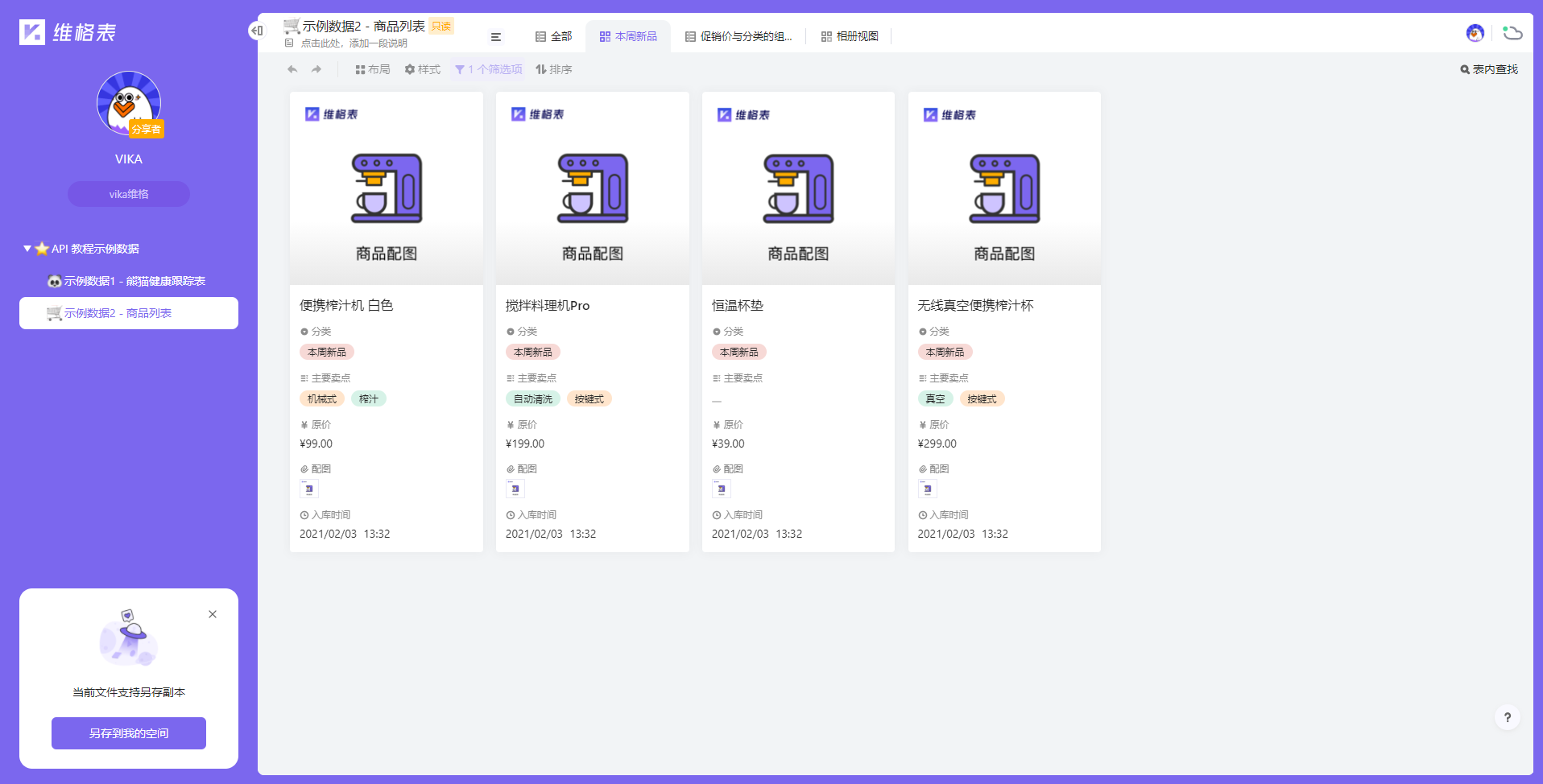Click the 只读 read-only badge
Viewport: 1543px width, 784px height.
(441, 26)
